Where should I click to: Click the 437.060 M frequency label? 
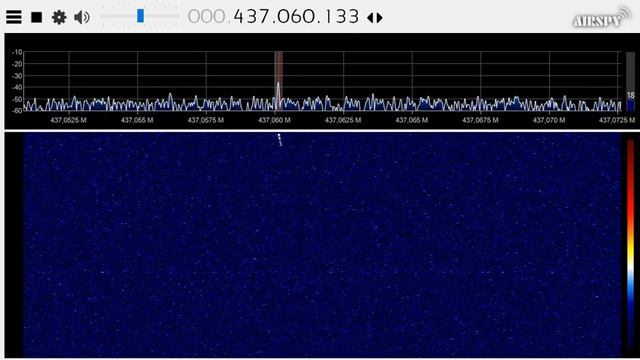[x=274, y=120]
